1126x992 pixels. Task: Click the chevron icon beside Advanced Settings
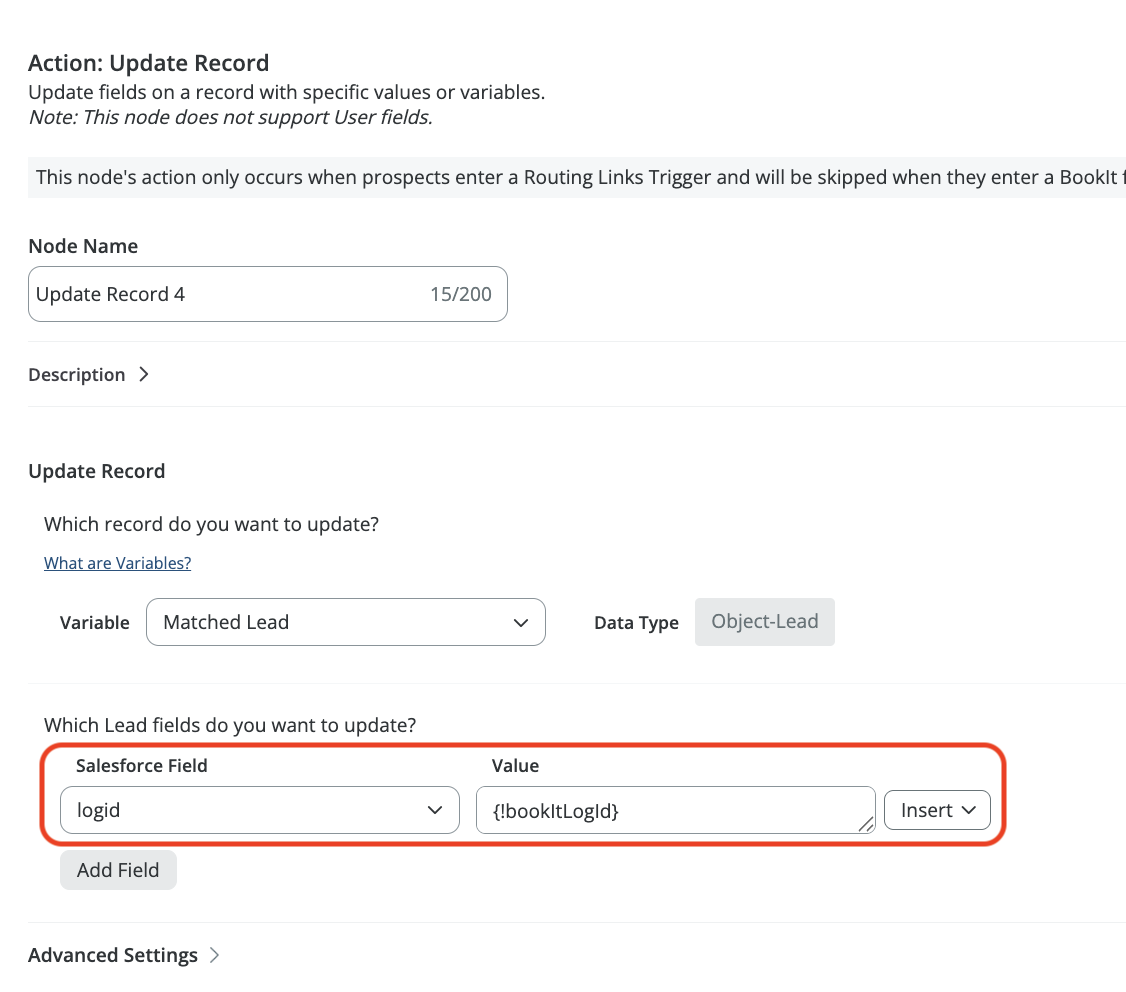tap(215, 955)
